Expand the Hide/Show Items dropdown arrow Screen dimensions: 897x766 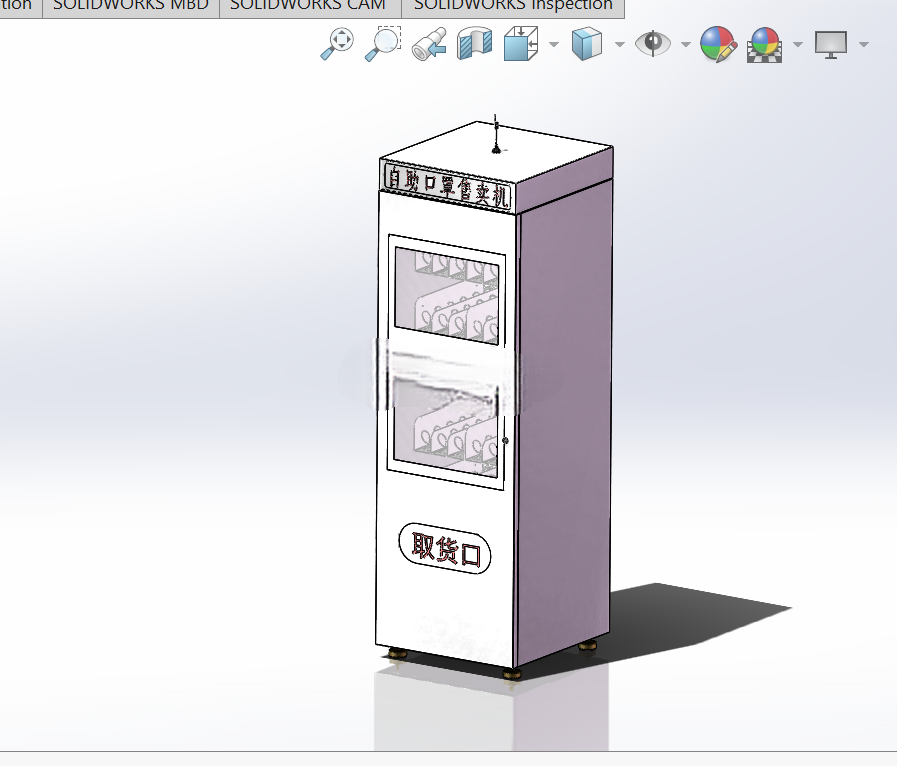[x=686, y=44]
